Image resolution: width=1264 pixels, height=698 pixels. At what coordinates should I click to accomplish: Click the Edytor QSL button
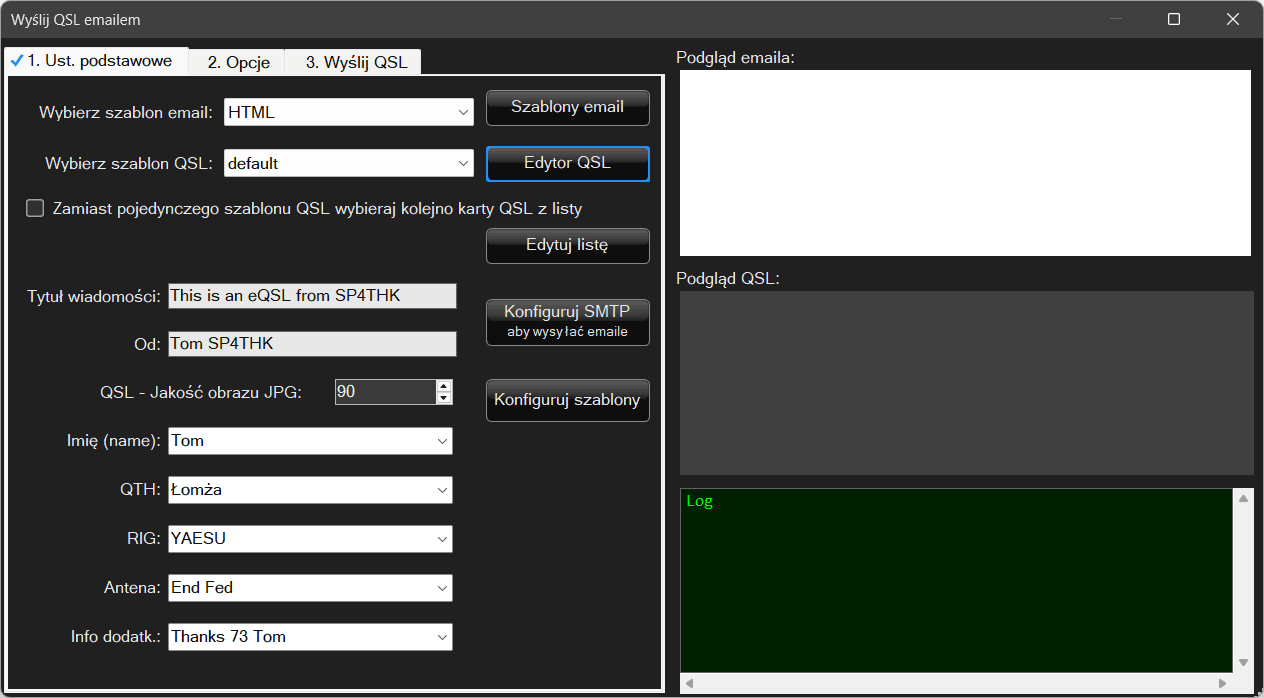567,164
